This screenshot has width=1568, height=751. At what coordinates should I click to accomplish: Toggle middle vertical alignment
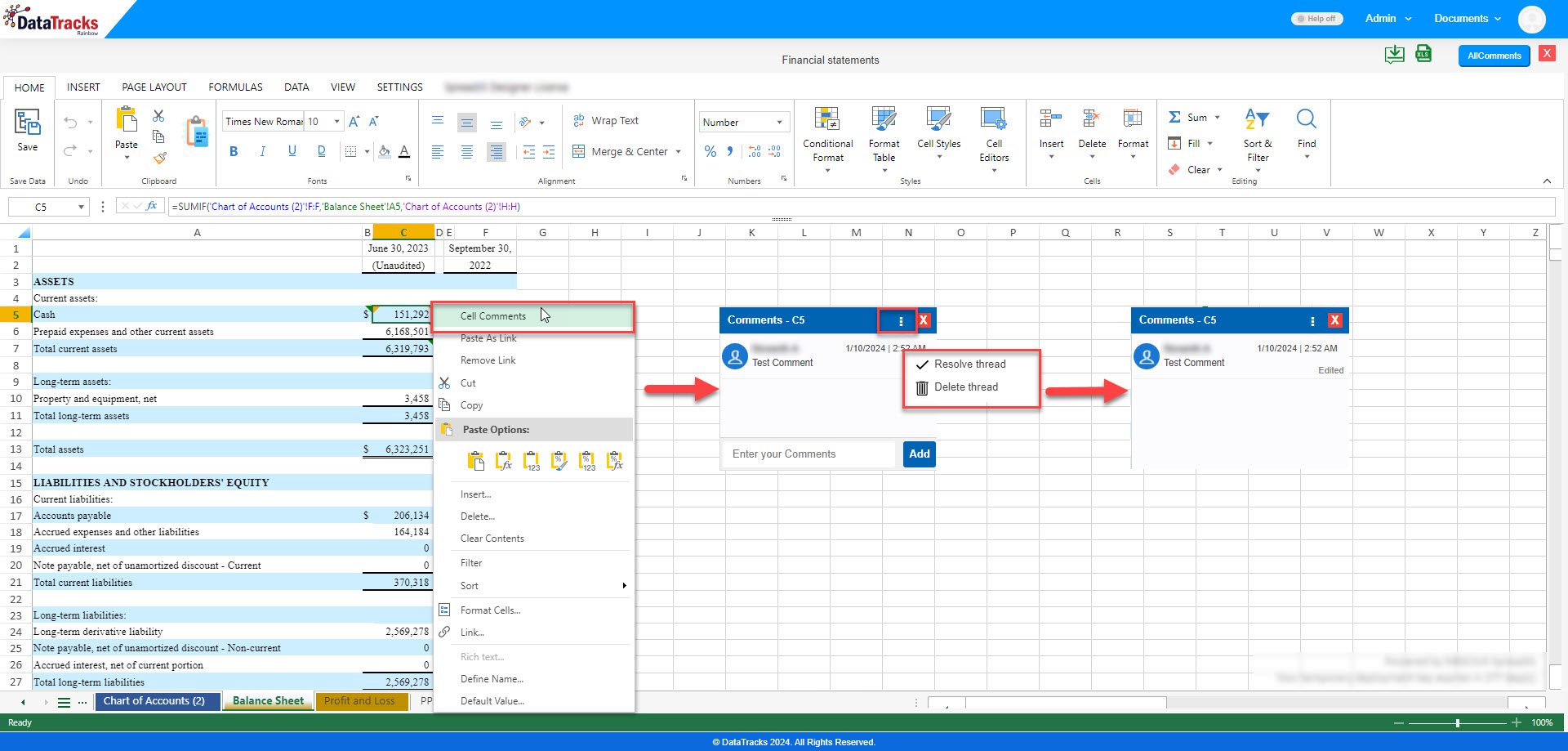467,123
